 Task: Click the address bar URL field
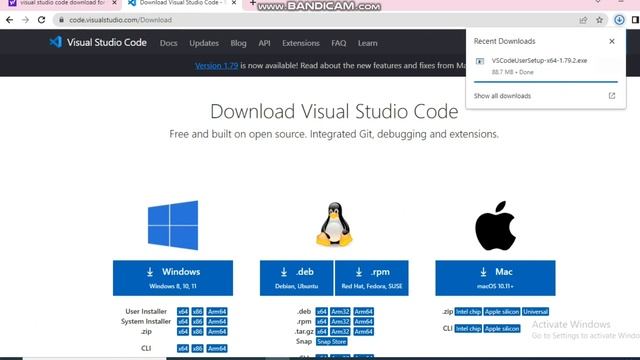coord(318,20)
